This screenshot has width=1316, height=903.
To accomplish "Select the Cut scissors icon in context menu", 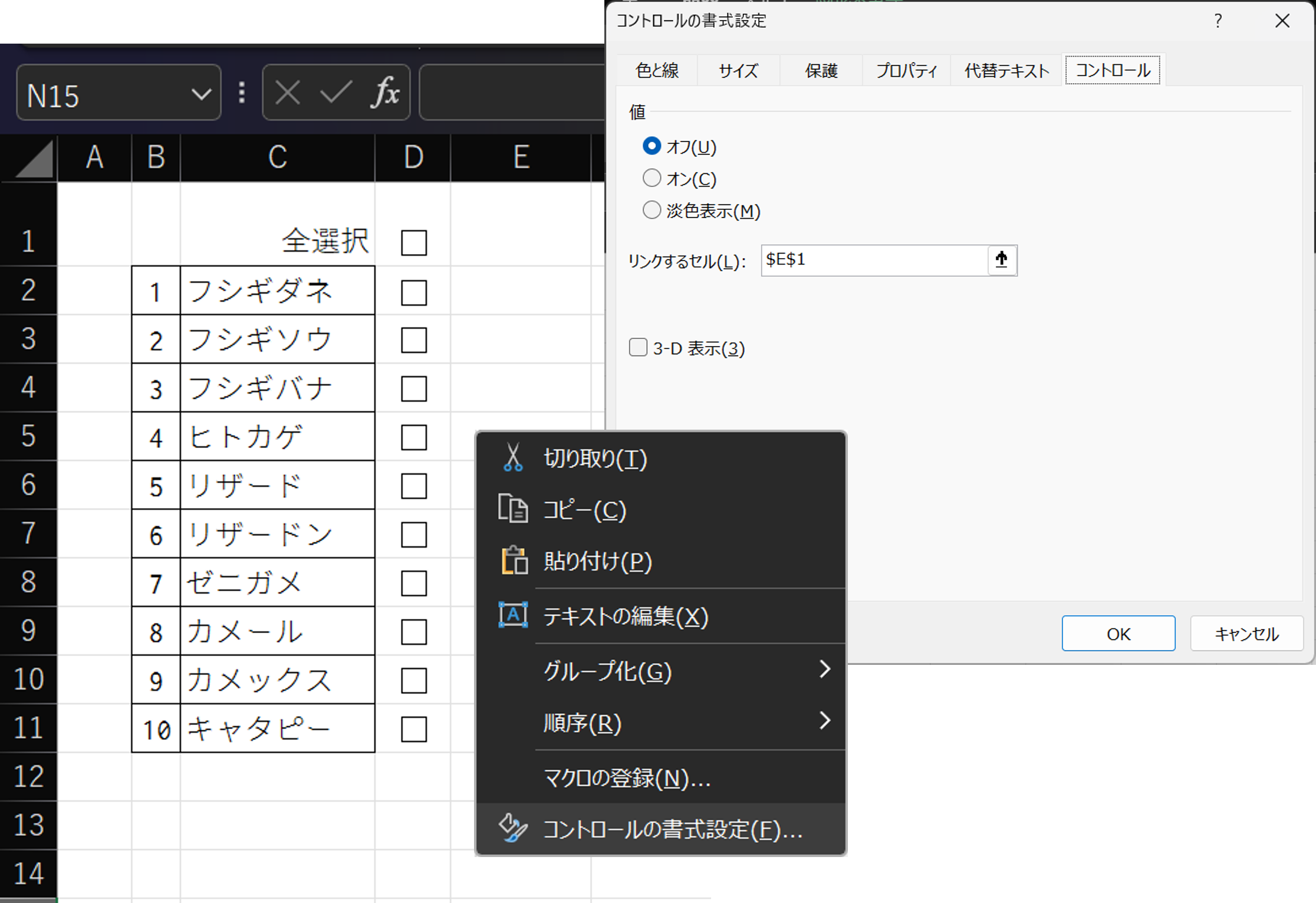I will click(x=512, y=459).
